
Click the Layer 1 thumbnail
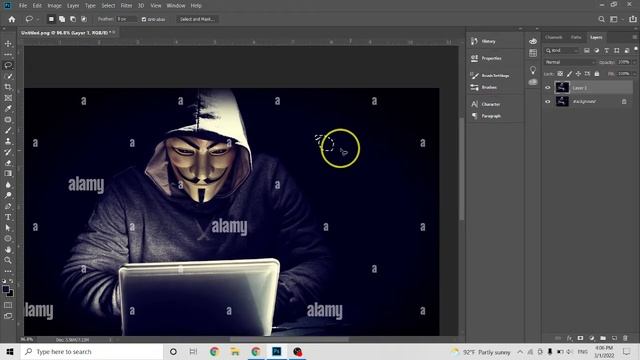click(562, 87)
